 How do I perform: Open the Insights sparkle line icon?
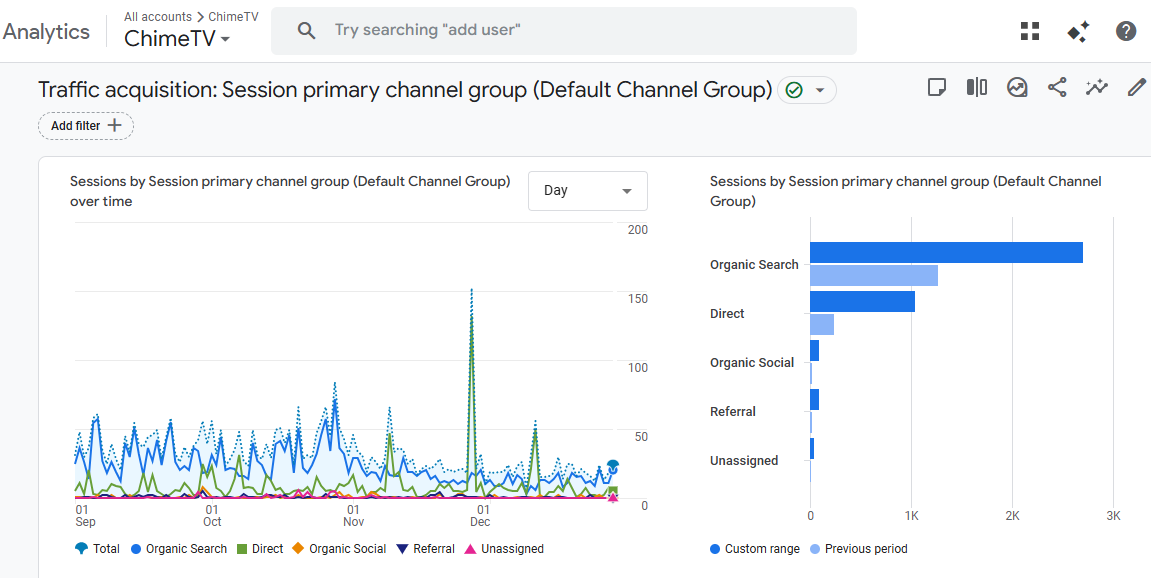tap(1097, 88)
